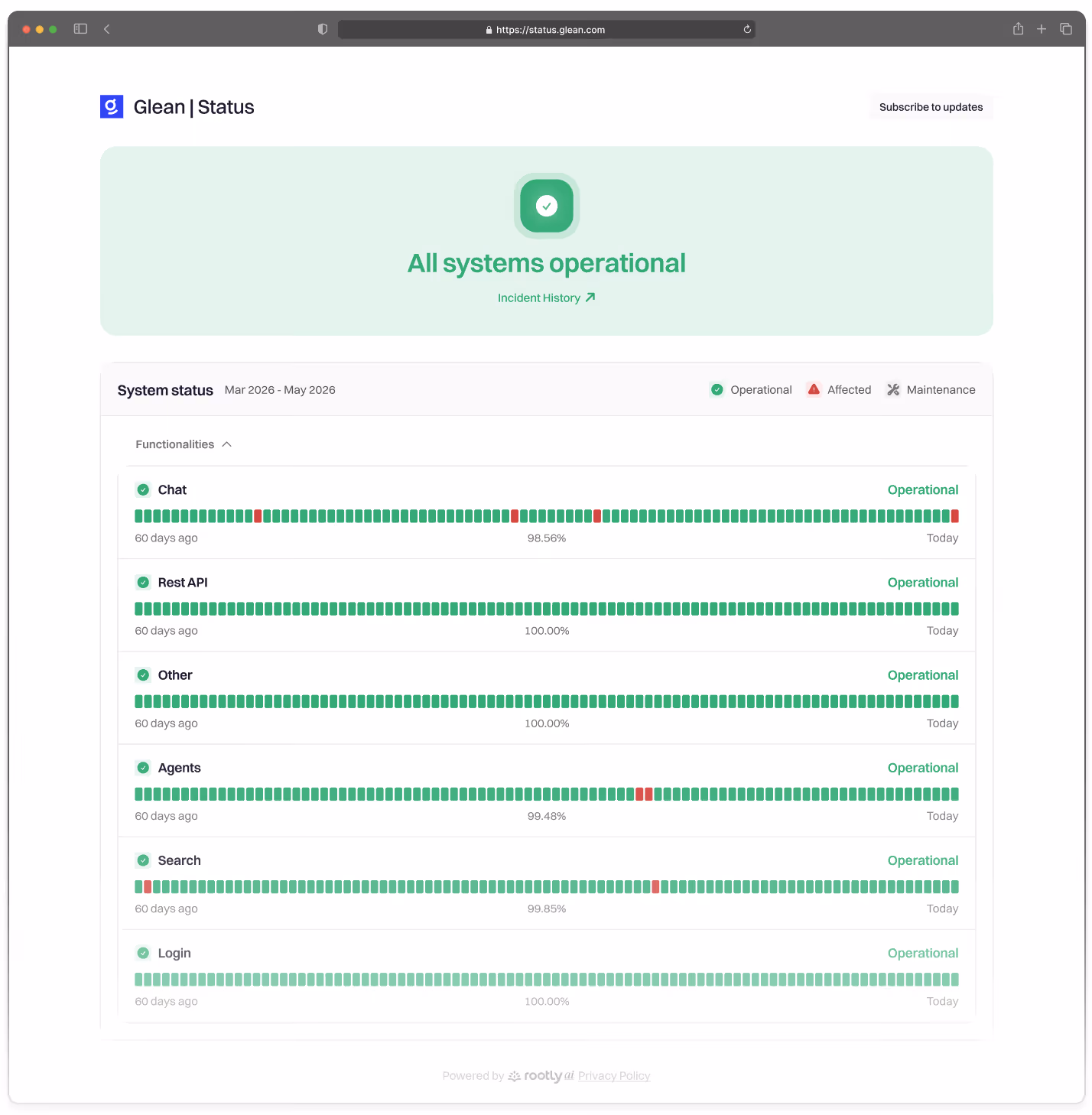Show the tab overview icon
This screenshot has height=1115, width=1092.
click(1066, 29)
